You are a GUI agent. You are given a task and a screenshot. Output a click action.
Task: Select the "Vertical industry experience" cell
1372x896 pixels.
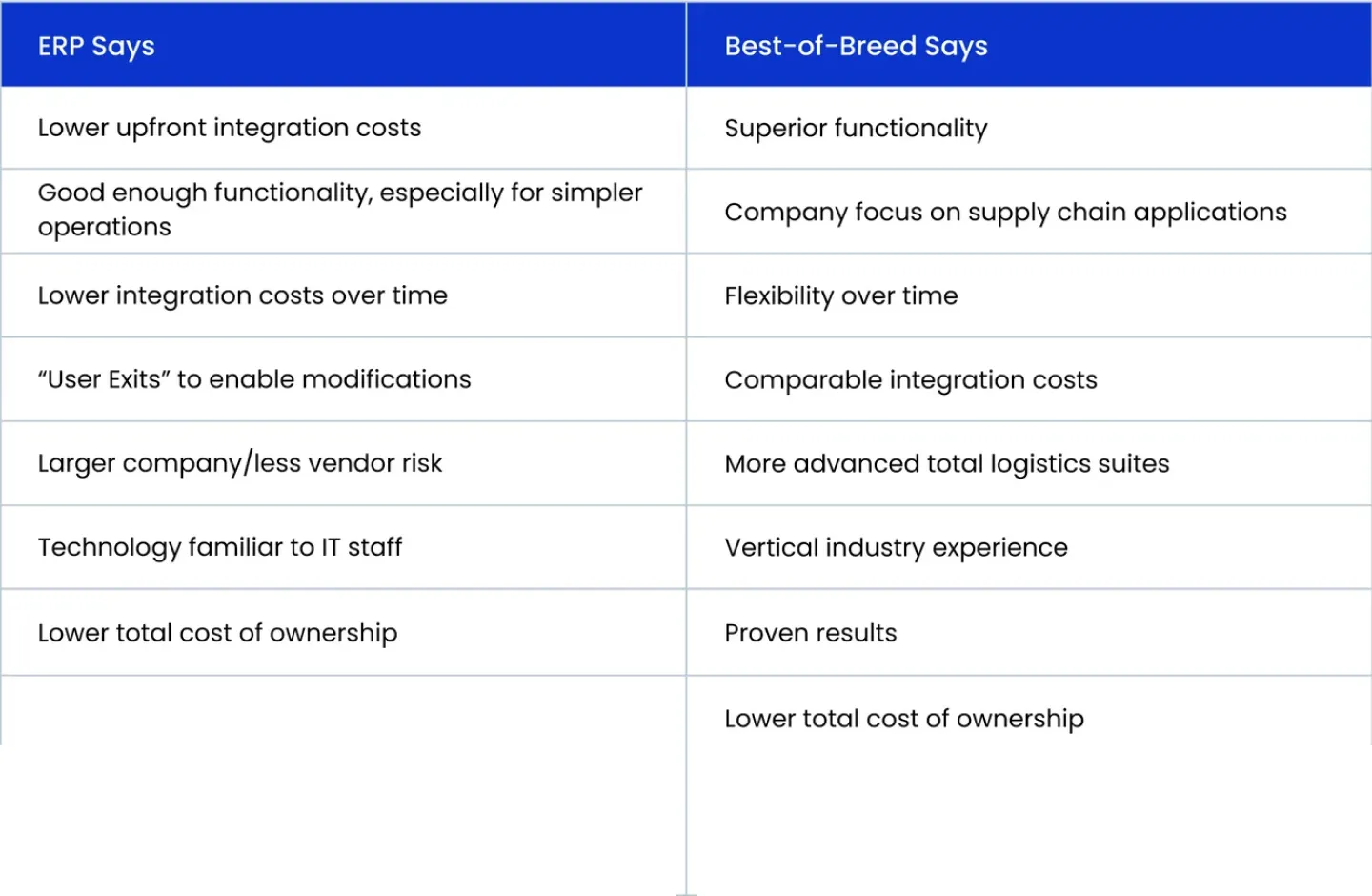pos(896,547)
